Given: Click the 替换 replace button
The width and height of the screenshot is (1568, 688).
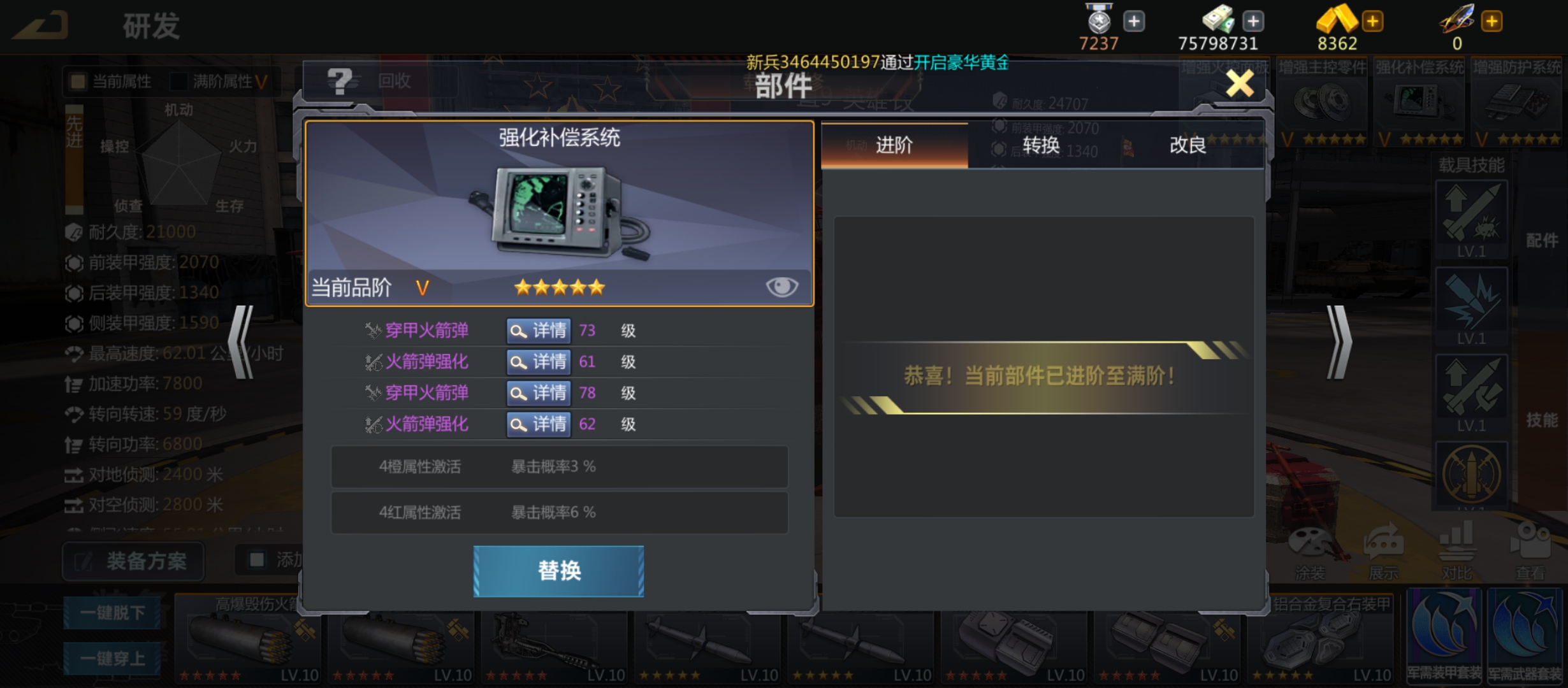Looking at the screenshot, I should click(x=558, y=571).
